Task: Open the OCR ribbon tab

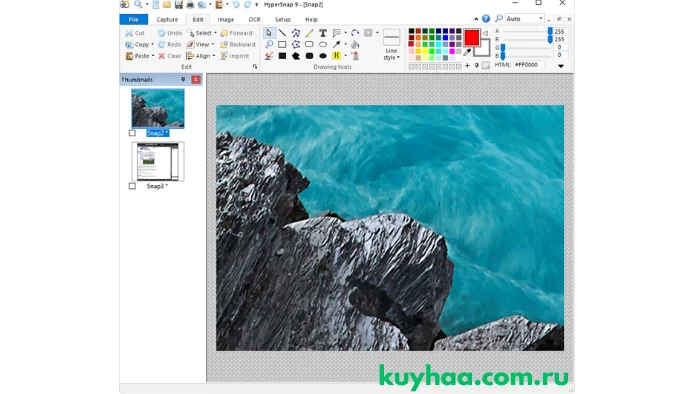Action: 254,20
